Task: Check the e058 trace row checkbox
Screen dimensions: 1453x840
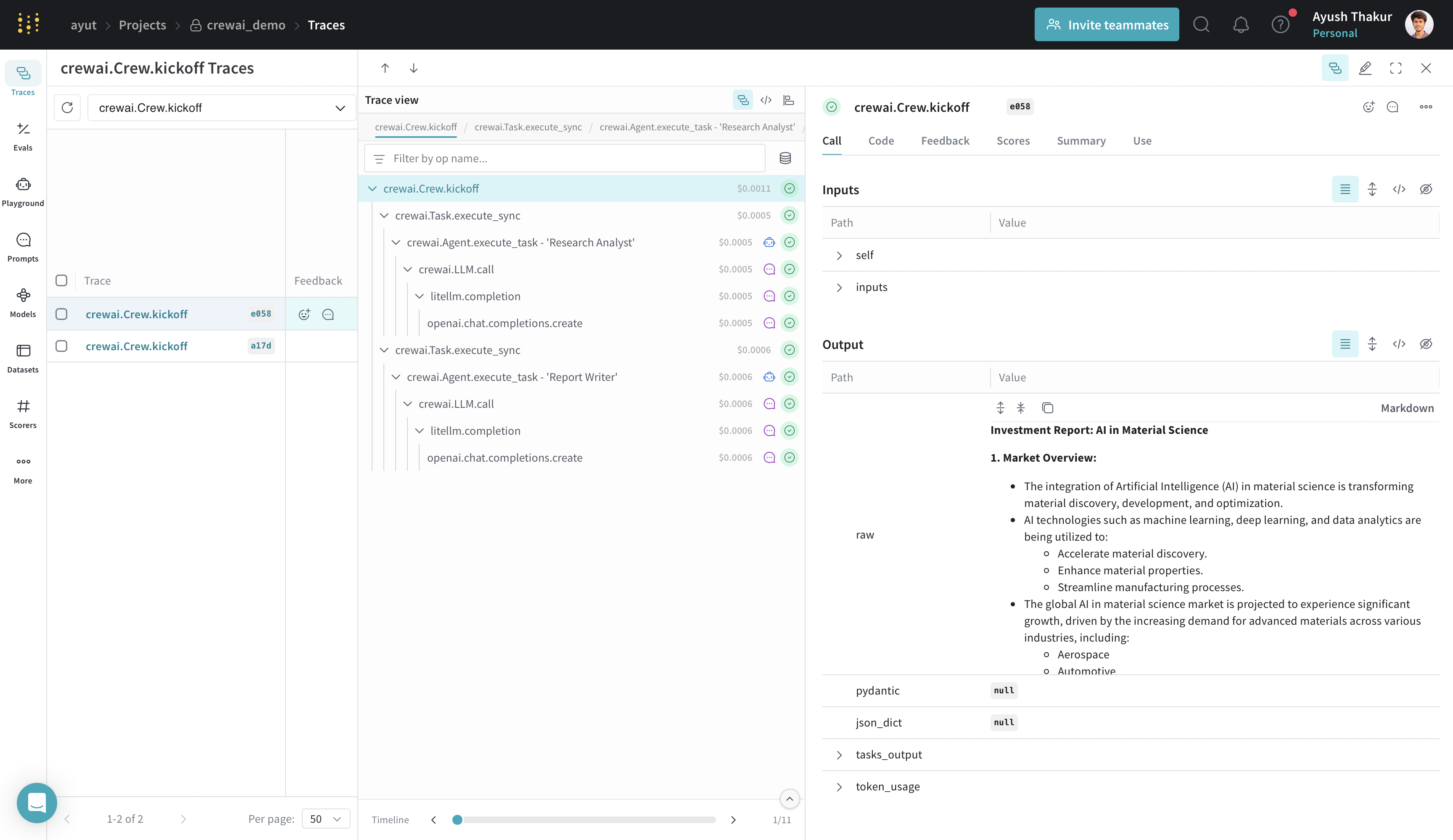Action: click(x=62, y=314)
